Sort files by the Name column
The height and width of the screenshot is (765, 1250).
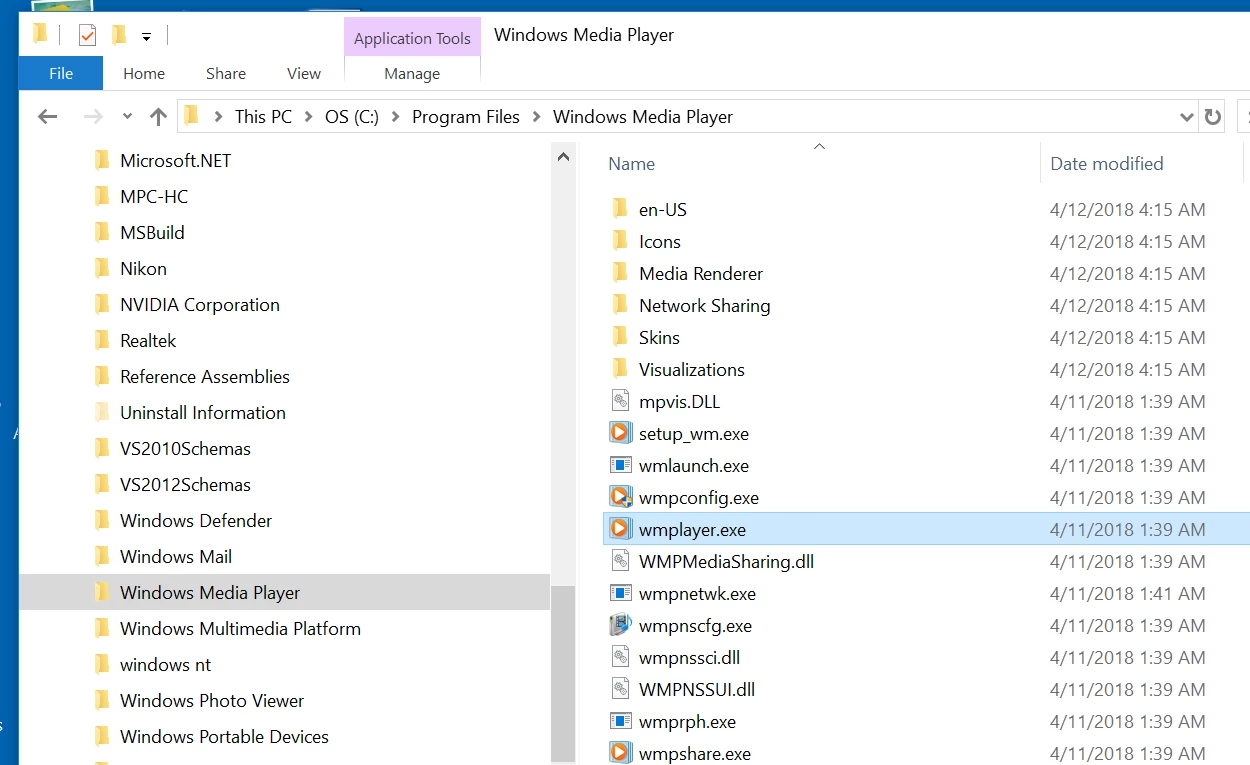[632, 164]
